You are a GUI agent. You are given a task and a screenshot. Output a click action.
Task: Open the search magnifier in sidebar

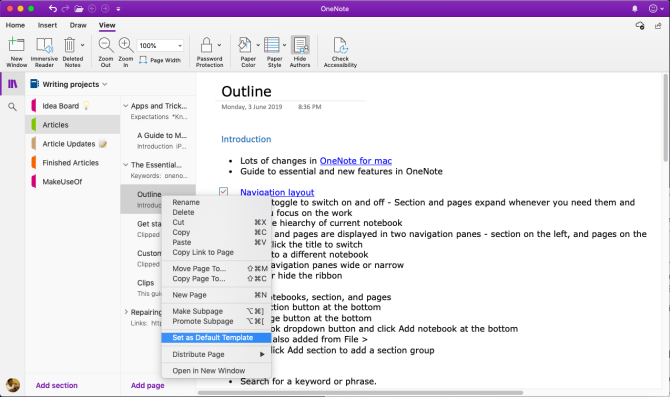[x=12, y=107]
